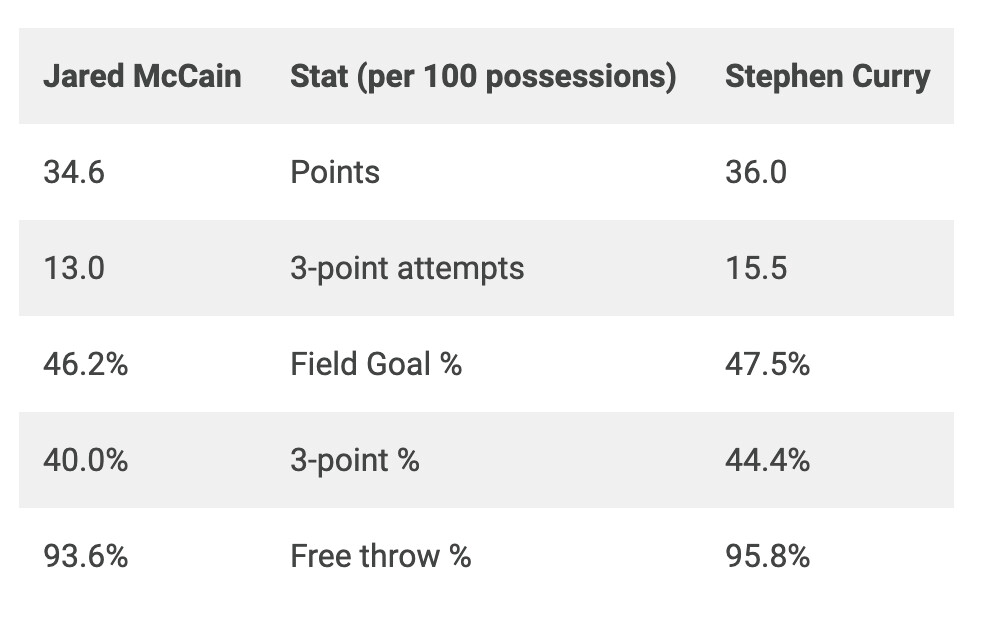Click the 3-point attempts label
This screenshot has height=622, width=982.
(407, 269)
